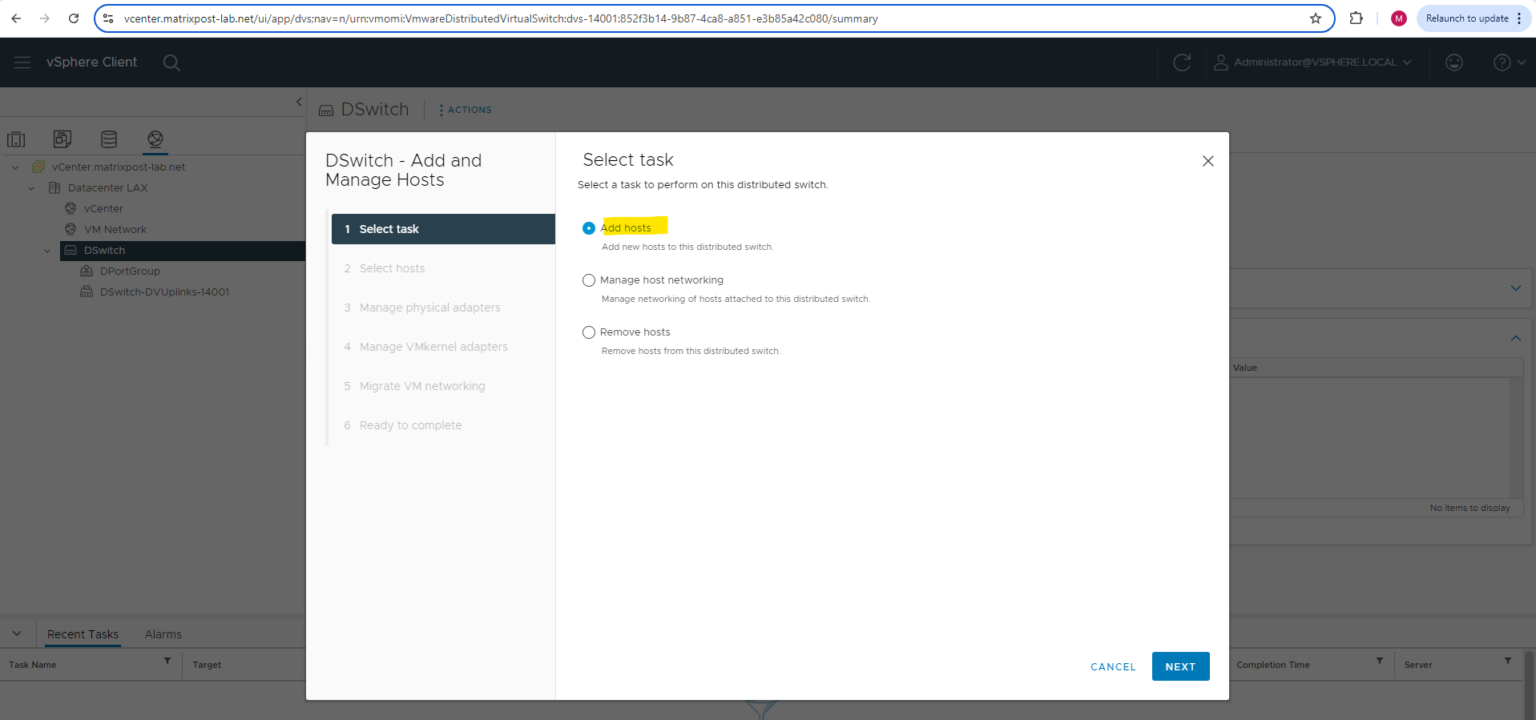Open the help question-mark dropdown
1536x720 pixels.
coord(1502,62)
